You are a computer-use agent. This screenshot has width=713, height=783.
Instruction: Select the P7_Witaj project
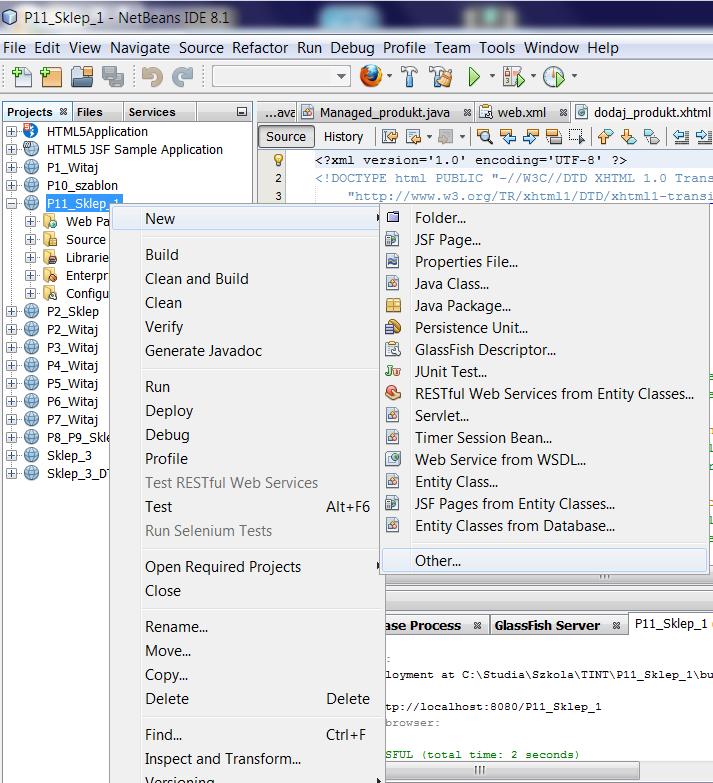(72, 419)
